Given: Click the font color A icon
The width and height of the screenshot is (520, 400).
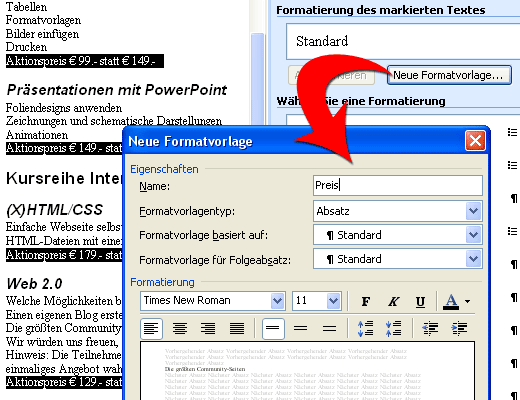Looking at the screenshot, I should click(x=451, y=301).
